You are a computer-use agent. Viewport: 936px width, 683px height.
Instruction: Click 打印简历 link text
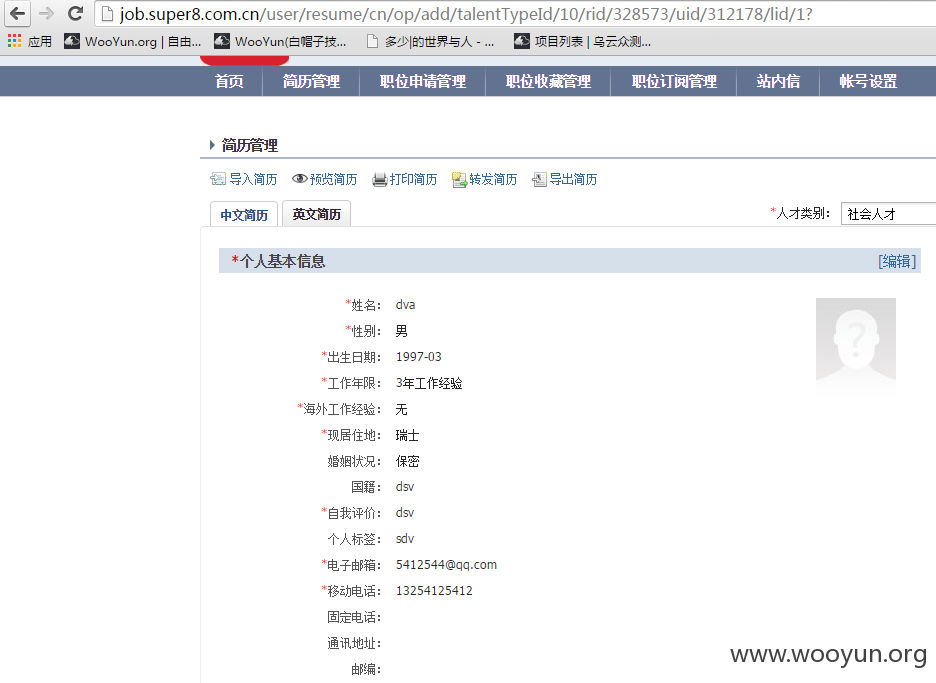click(413, 179)
